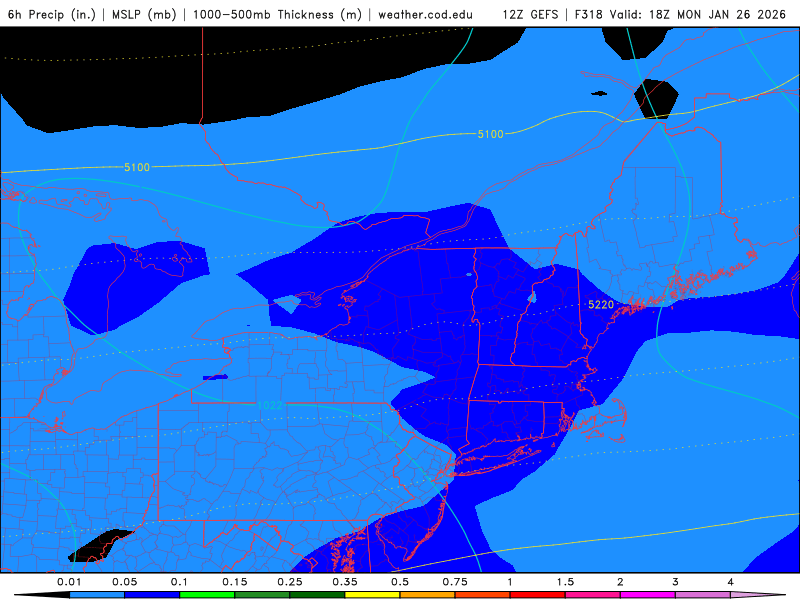The image size is (800, 600).
Task: Click the dark orange 0.75–1 legend swatch
Action: tap(483, 595)
